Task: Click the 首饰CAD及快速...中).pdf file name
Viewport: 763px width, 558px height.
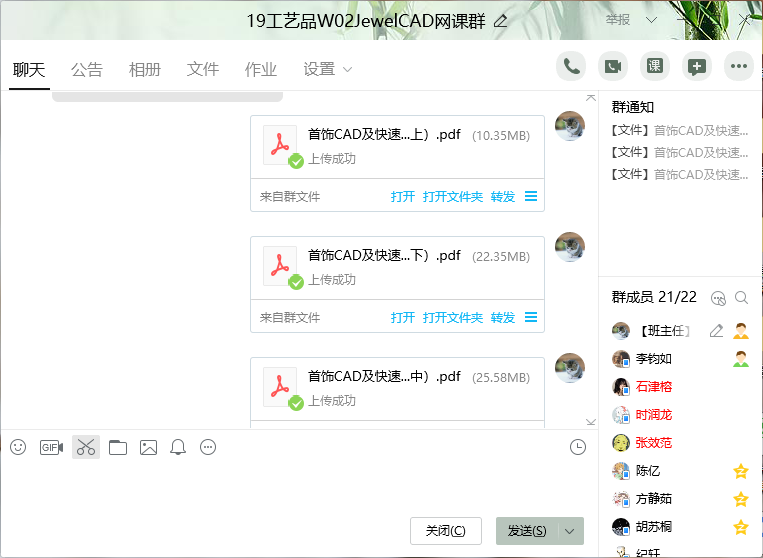Action: point(384,376)
